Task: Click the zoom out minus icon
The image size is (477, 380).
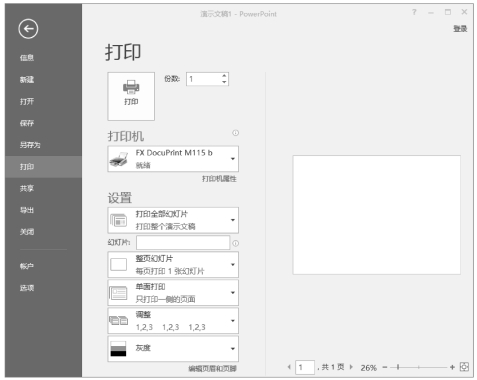Action: (x=385, y=367)
